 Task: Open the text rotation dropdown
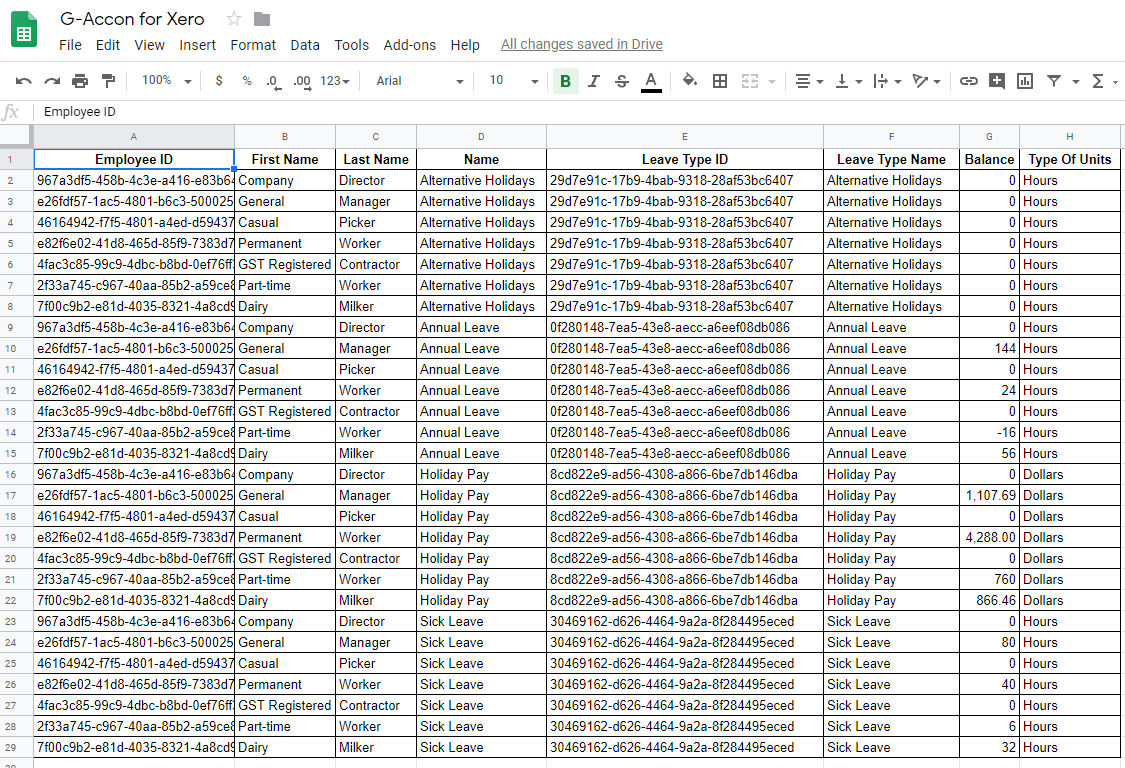[x=926, y=81]
